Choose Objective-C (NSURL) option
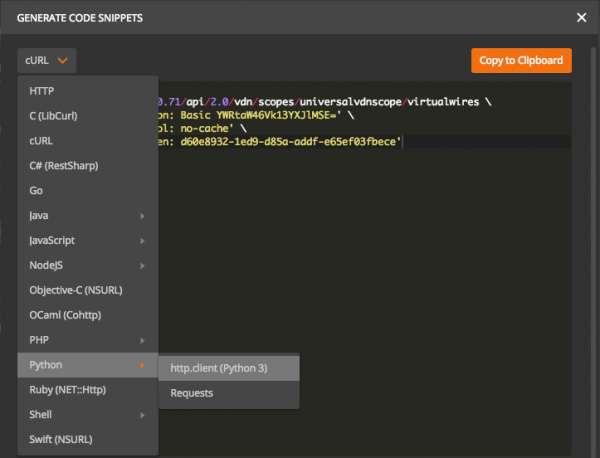This screenshot has width=600, height=458. coord(75,291)
